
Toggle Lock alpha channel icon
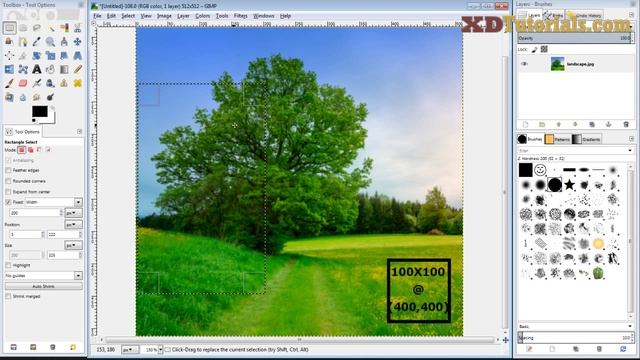(544, 49)
